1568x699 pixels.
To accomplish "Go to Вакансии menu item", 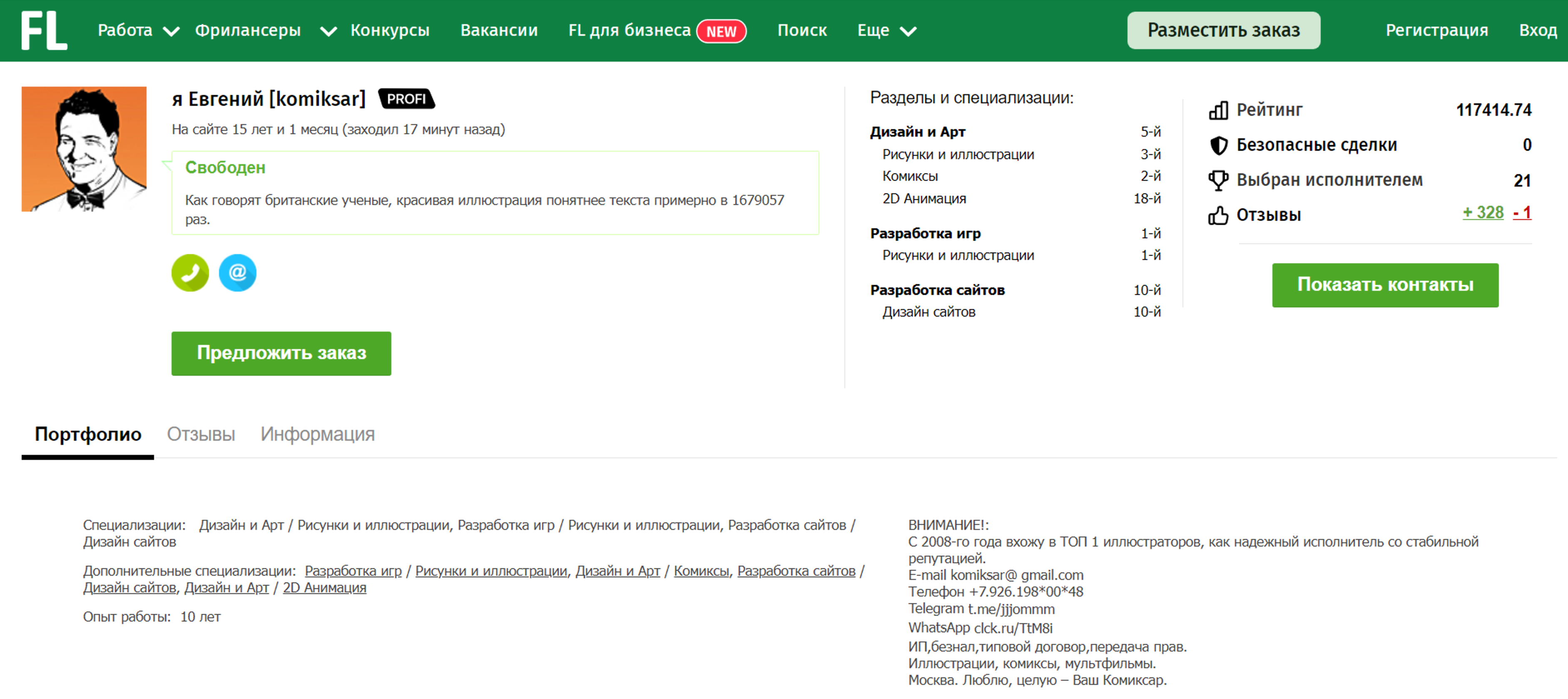I will (498, 30).
